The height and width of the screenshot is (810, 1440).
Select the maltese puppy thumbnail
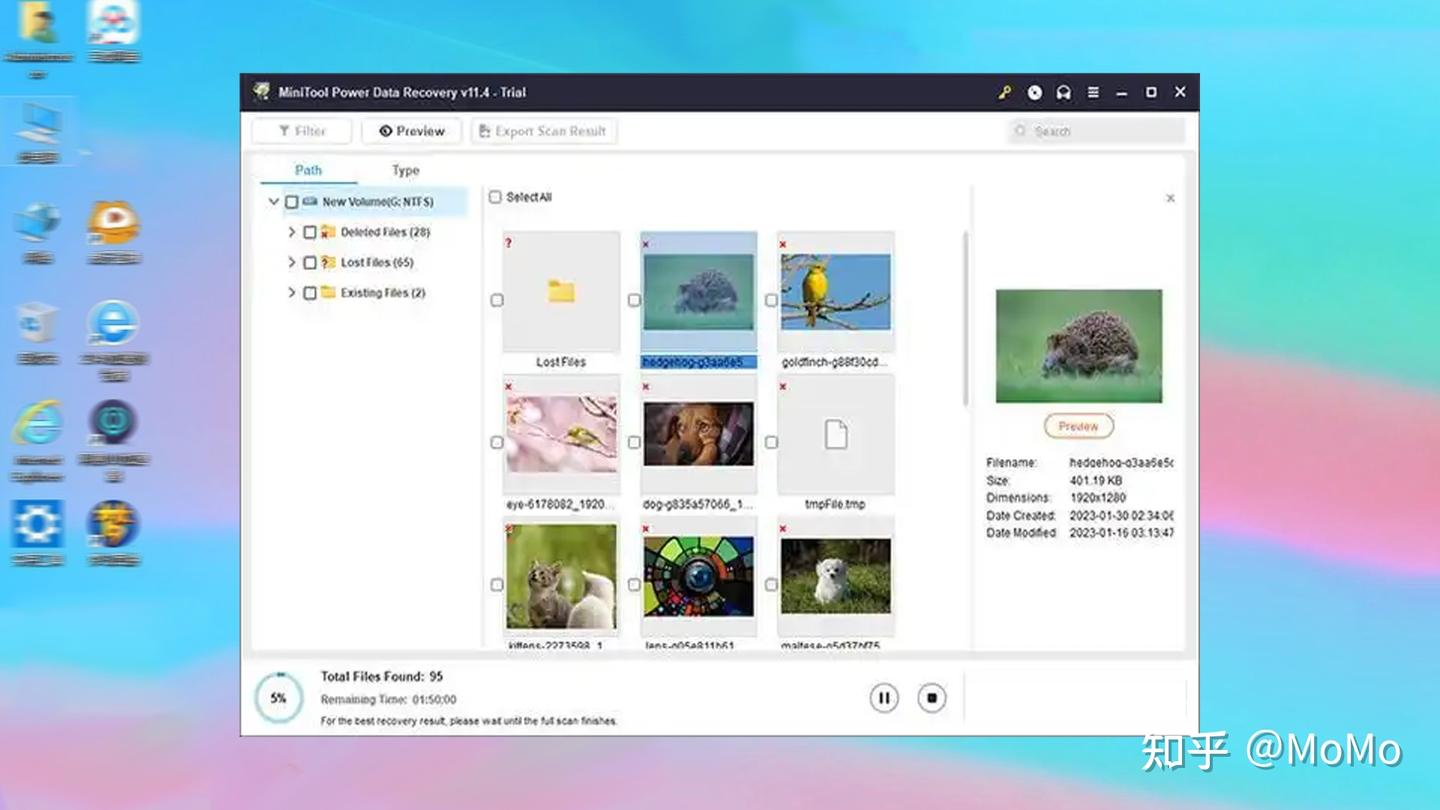coord(835,577)
